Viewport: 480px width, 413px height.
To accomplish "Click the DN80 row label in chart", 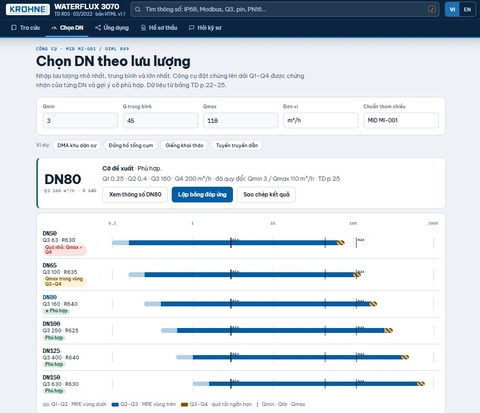I will coord(50,297).
